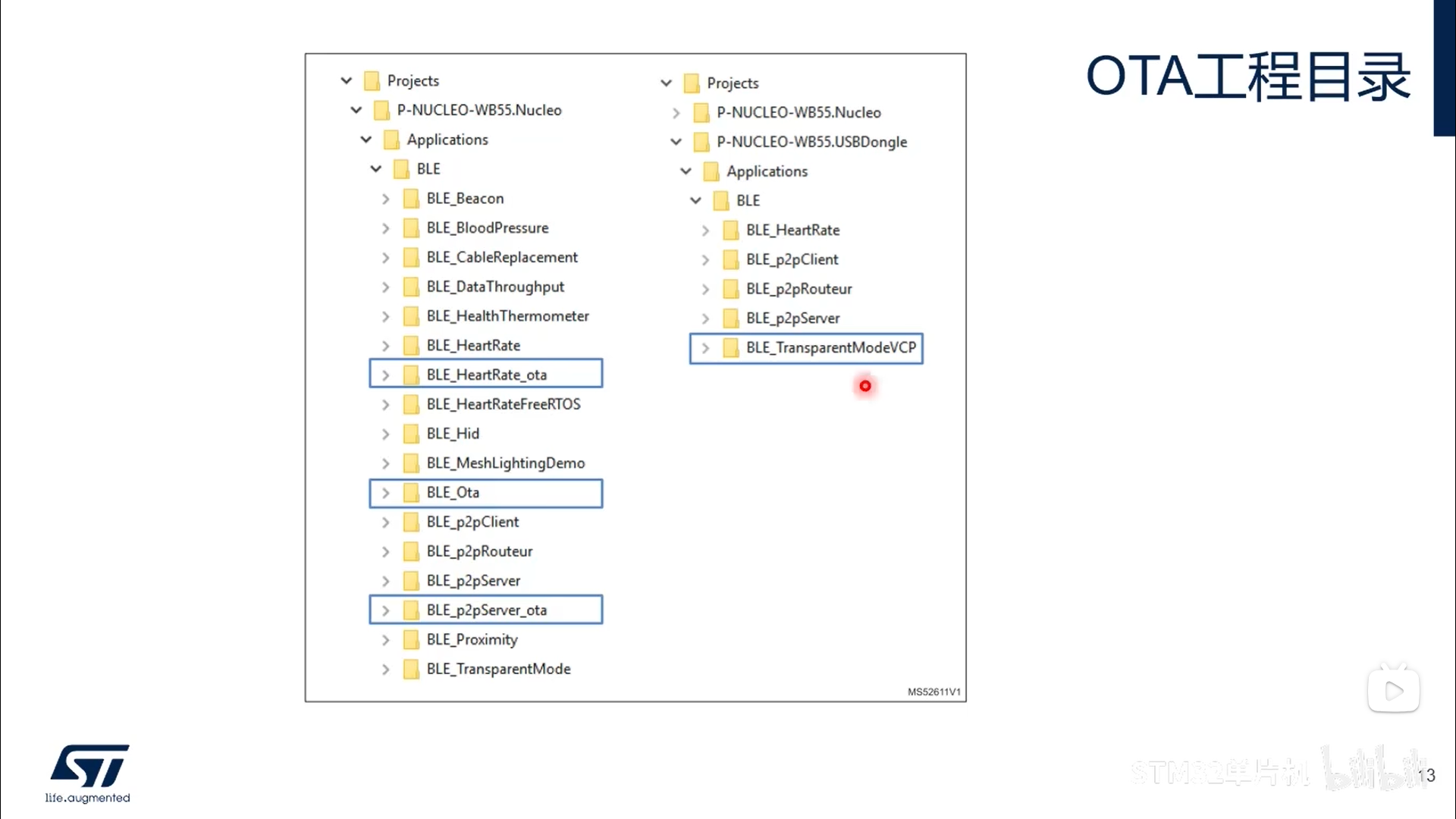The height and width of the screenshot is (819, 1456).
Task: Click the OTA工程目录 slide title
Action: click(1247, 77)
